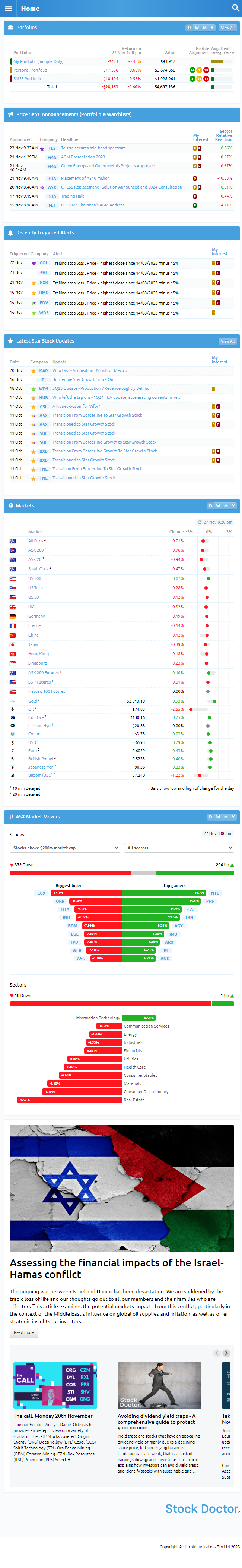242x1568 pixels.
Task: Open the hamburger navigation menu
Action: [9, 9]
